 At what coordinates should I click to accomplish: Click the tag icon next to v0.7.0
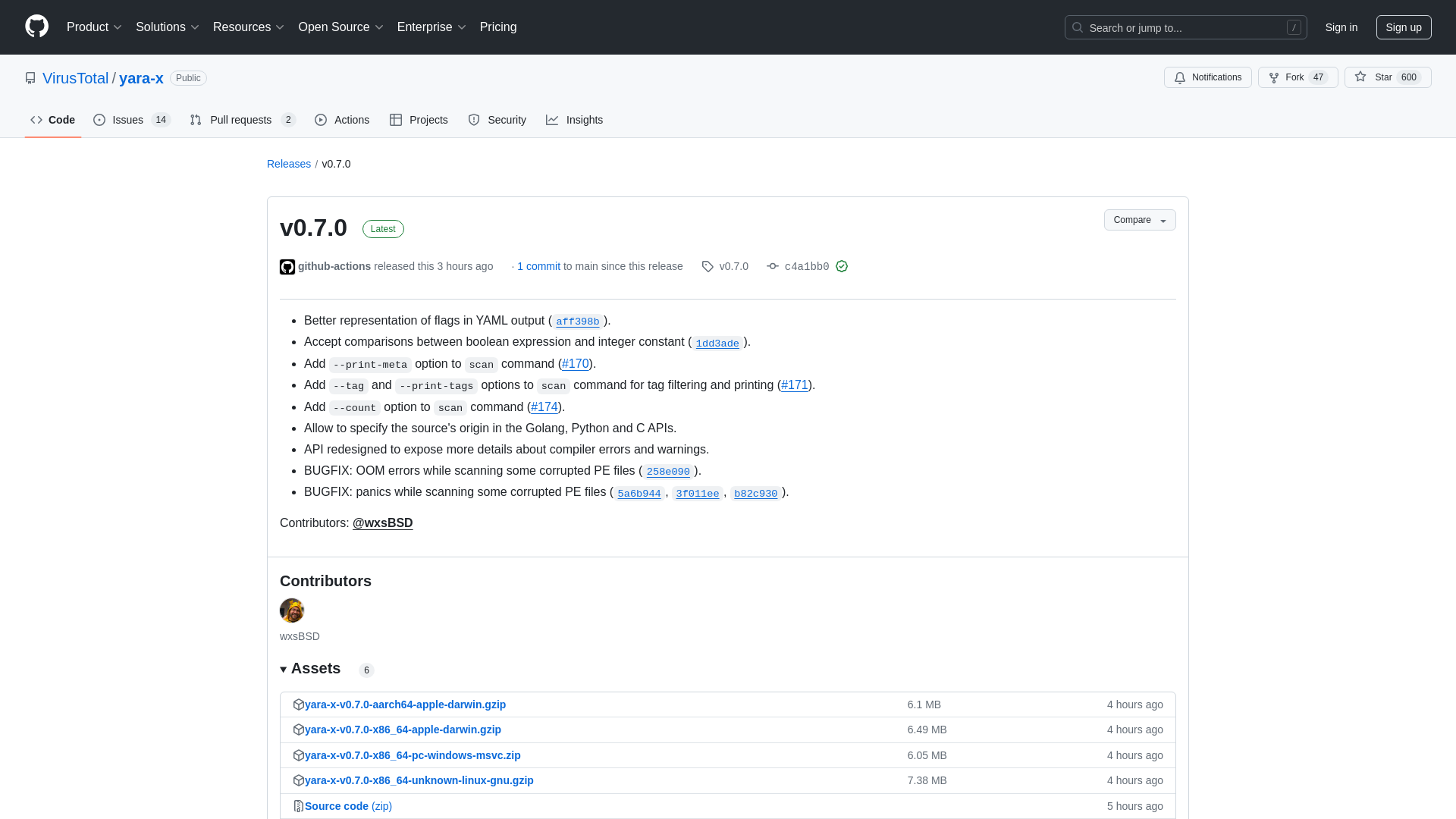point(708,267)
